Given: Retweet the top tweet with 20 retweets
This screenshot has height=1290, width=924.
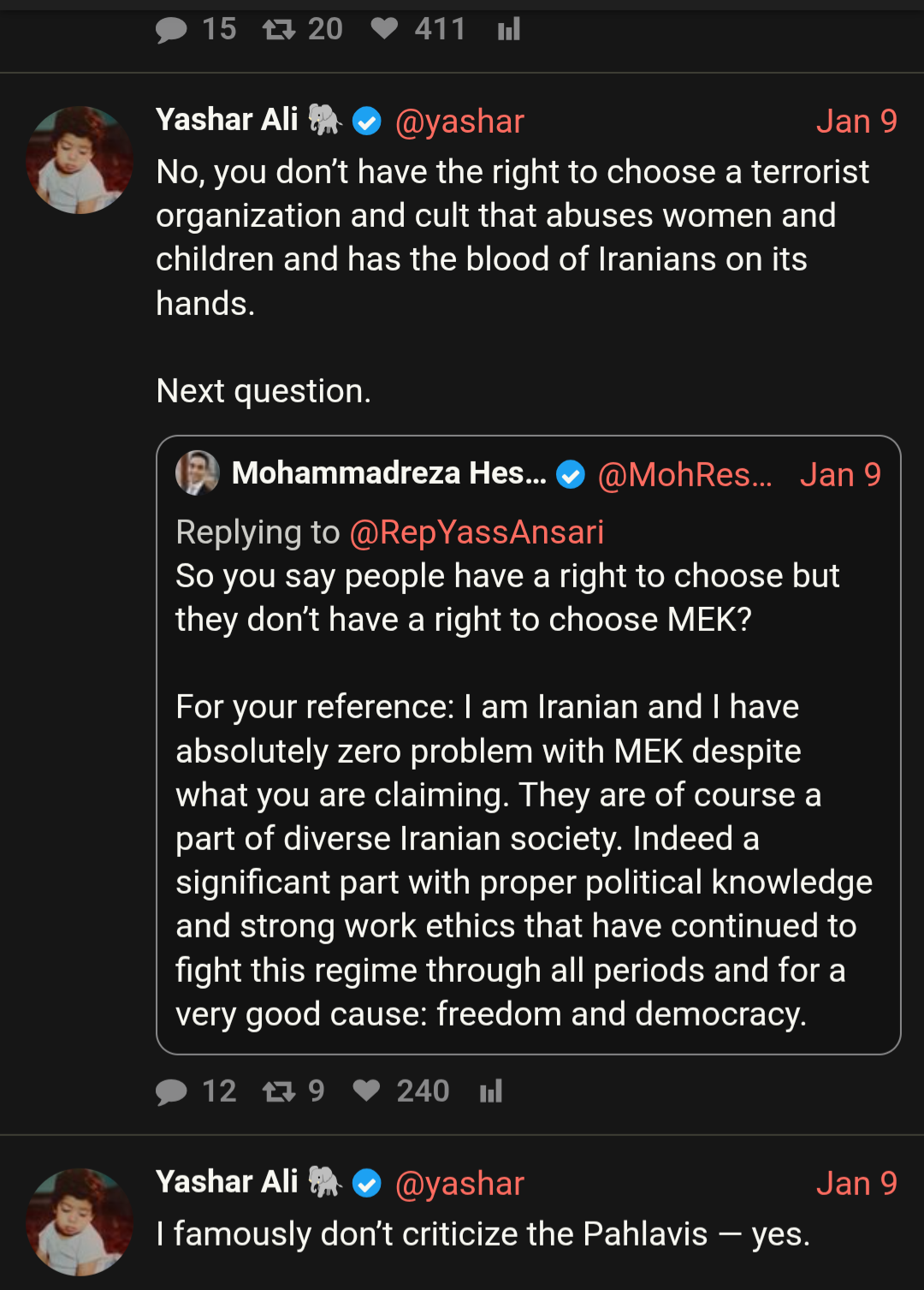Looking at the screenshot, I should [x=279, y=30].
